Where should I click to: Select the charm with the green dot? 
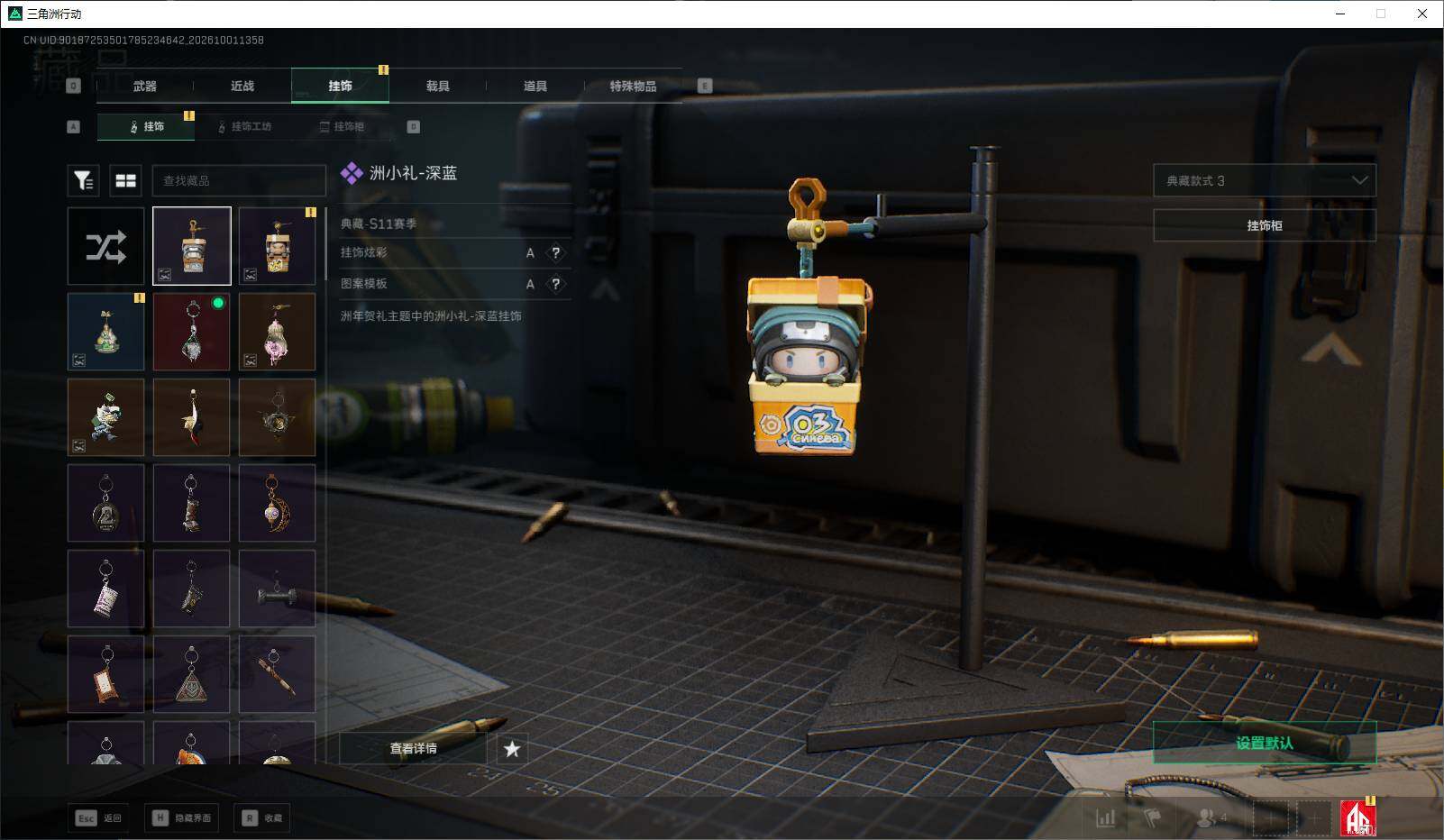[192, 332]
